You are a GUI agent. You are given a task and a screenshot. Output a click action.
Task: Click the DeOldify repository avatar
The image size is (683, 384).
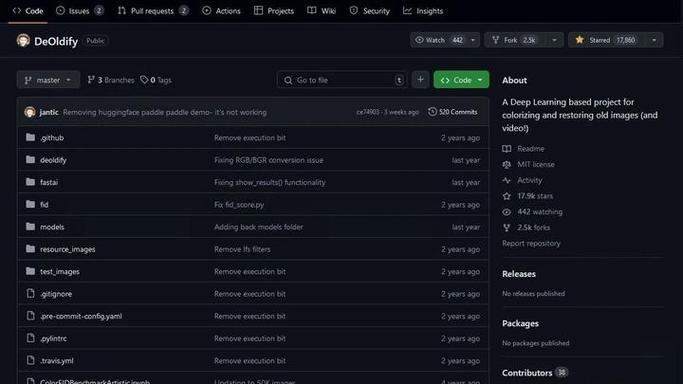pos(23,41)
